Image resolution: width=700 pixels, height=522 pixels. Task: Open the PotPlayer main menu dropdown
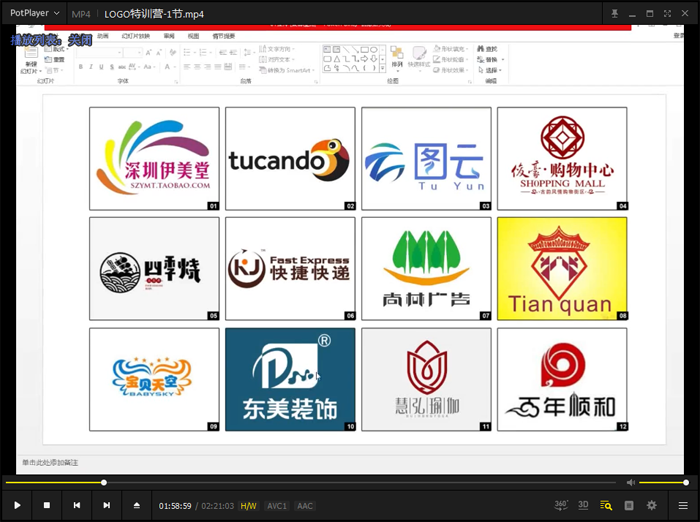coord(35,14)
